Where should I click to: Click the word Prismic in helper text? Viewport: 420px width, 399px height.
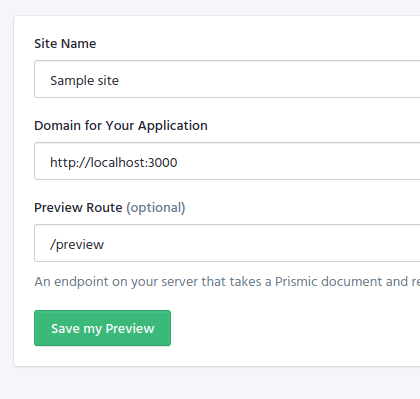(295, 282)
